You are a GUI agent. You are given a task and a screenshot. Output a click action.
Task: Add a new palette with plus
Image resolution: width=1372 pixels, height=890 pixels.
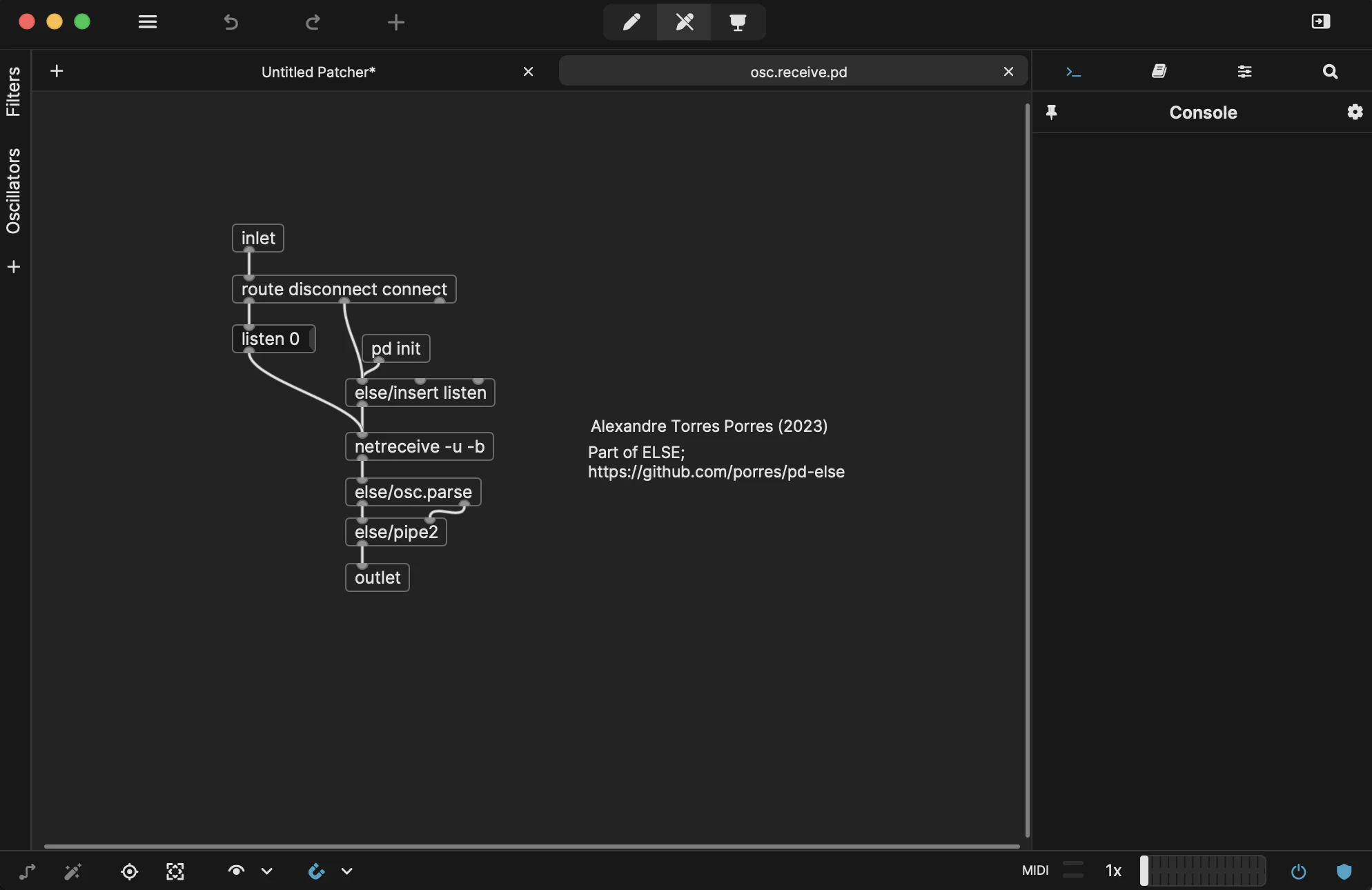tap(14, 267)
